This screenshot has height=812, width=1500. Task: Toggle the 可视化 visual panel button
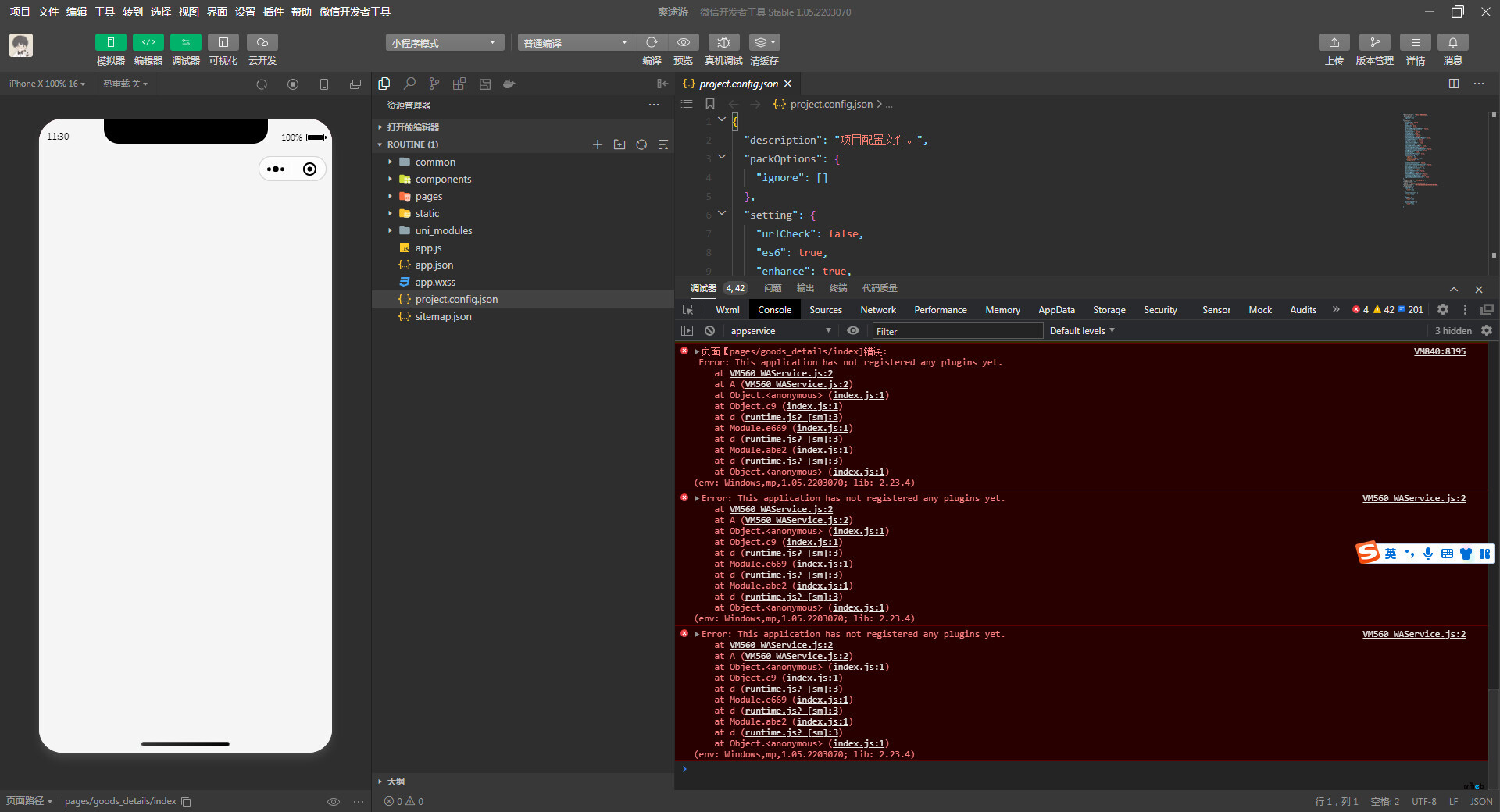coord(223,42)
